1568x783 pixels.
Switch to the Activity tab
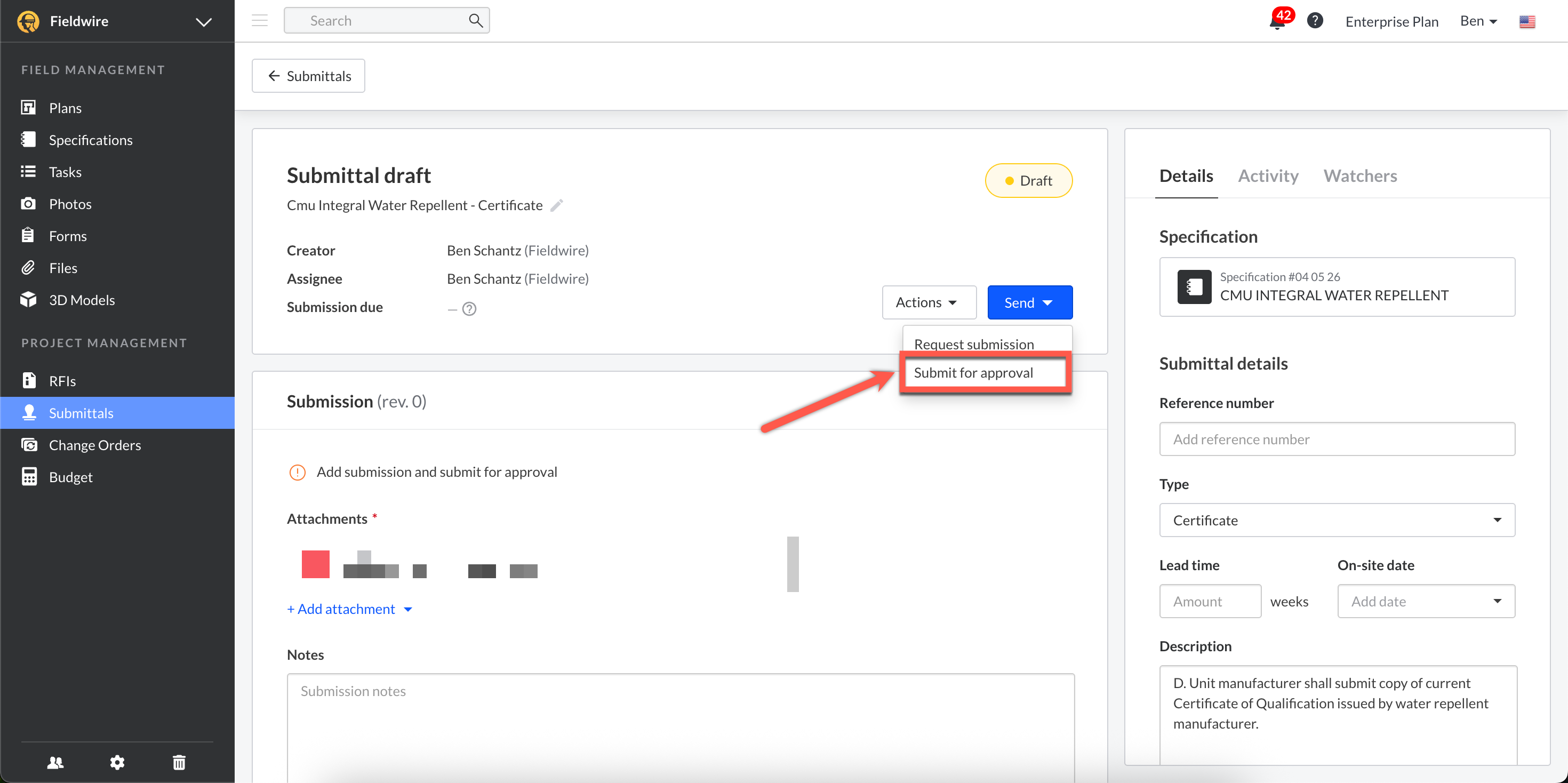[x=1268, y=176]
